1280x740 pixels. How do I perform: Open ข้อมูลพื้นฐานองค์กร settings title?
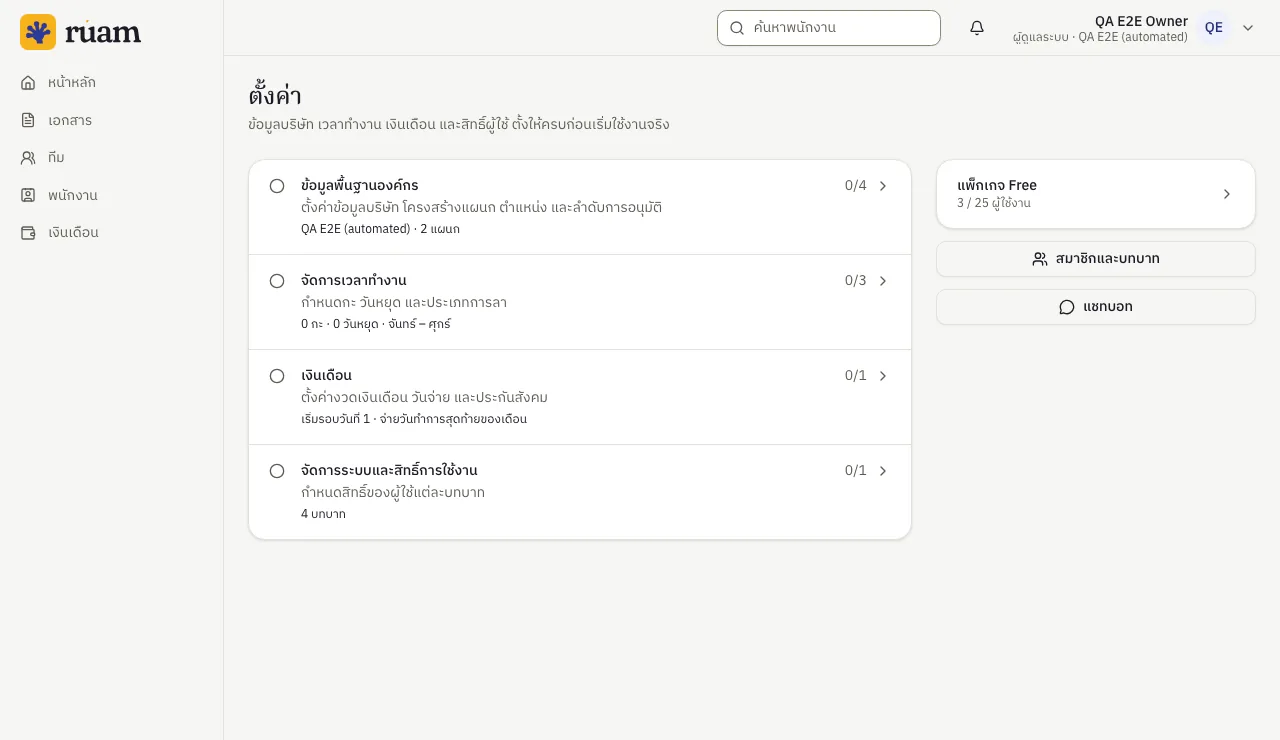(360, 185)
